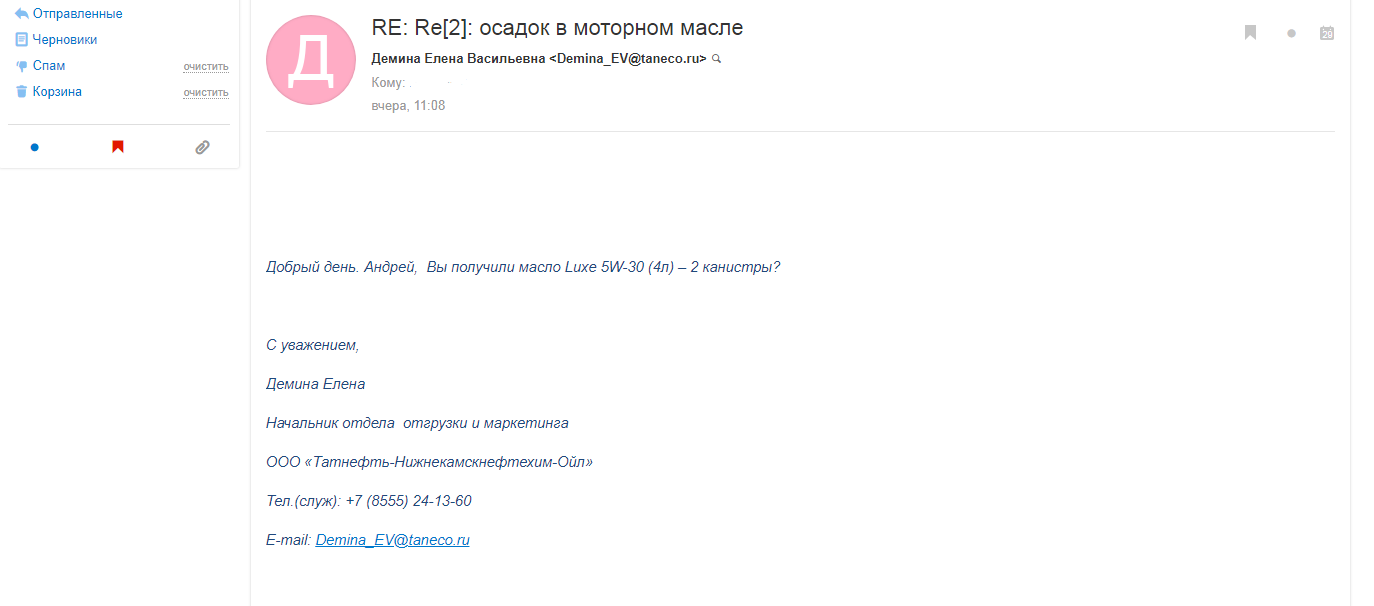Filter flagged messages with red bookmark
The height and width of the screenshot is (606, 1374).
coord(118,147)
